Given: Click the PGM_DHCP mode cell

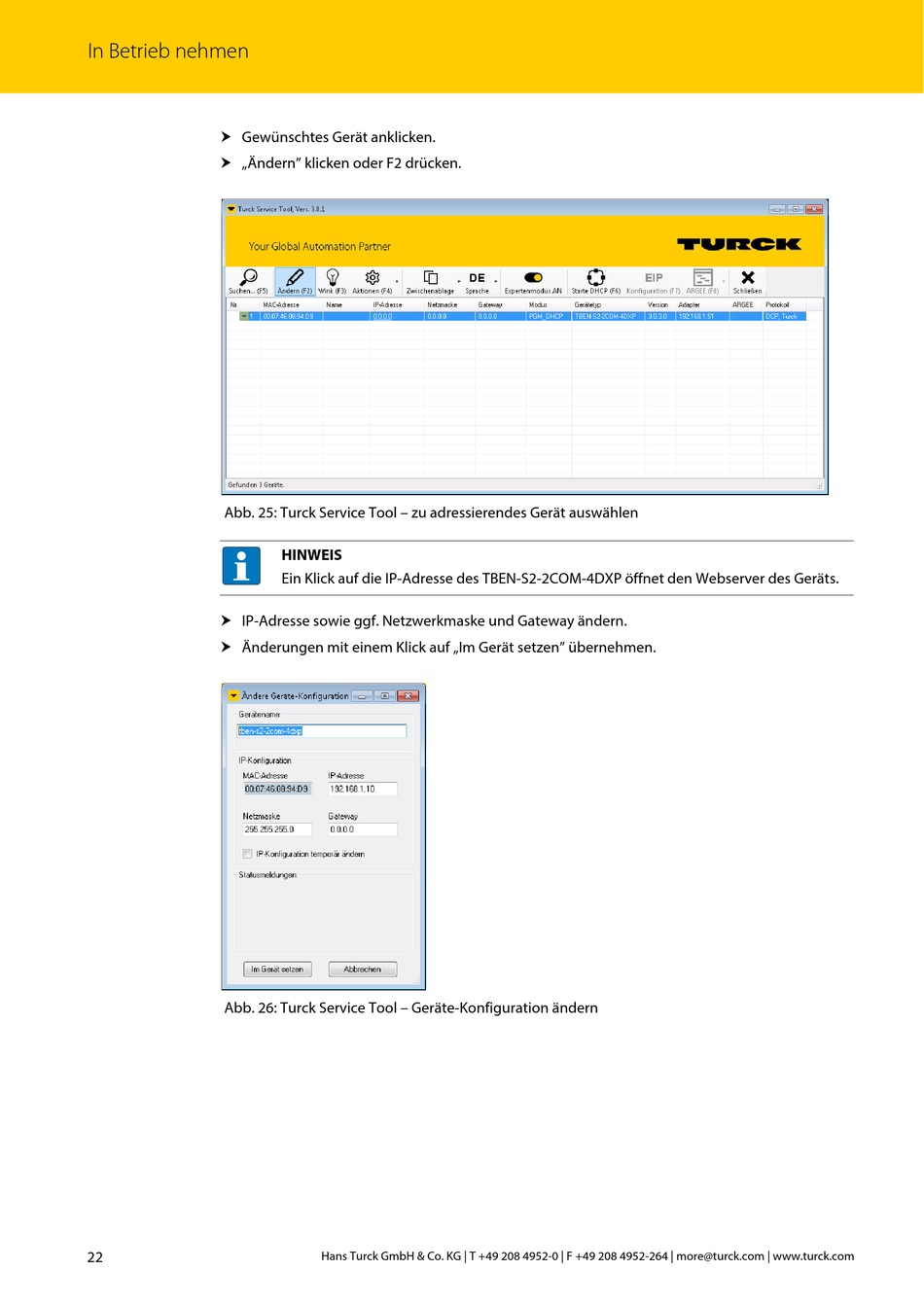Looking at the screenshot, I should click(x=547, y=316).
